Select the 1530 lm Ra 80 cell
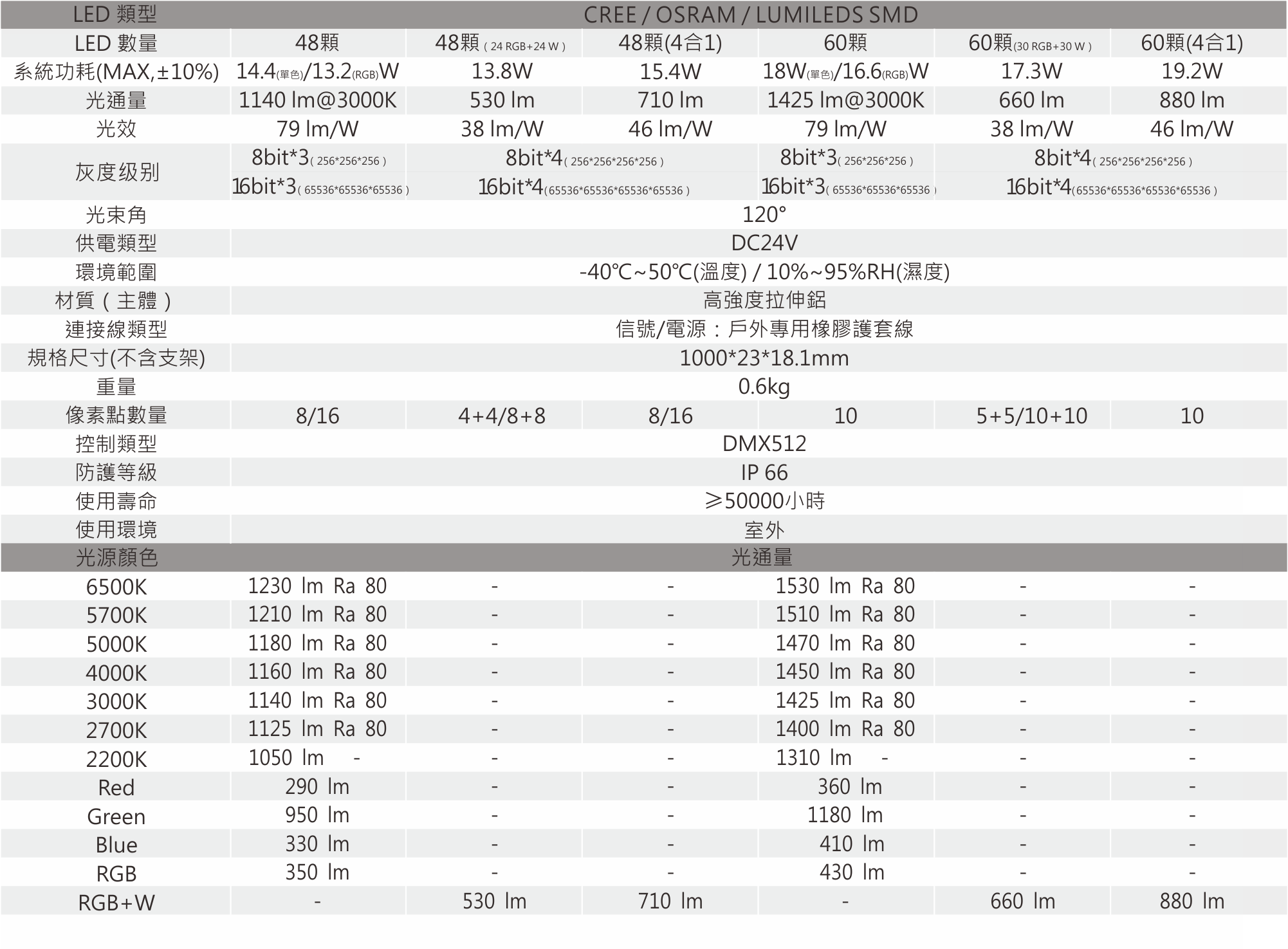1288x949 pixels. point(845,586)
